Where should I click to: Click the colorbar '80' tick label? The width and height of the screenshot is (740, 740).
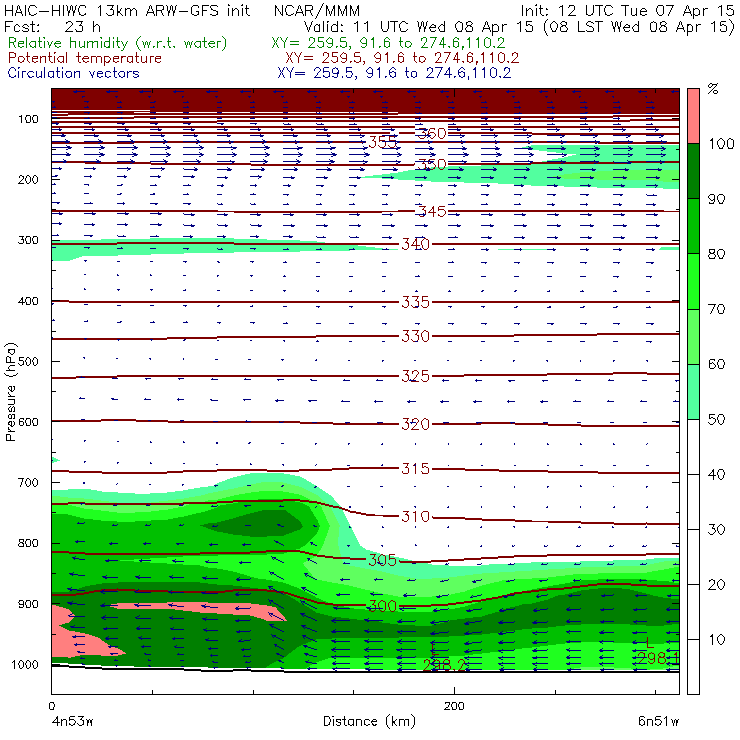point(716,254)
